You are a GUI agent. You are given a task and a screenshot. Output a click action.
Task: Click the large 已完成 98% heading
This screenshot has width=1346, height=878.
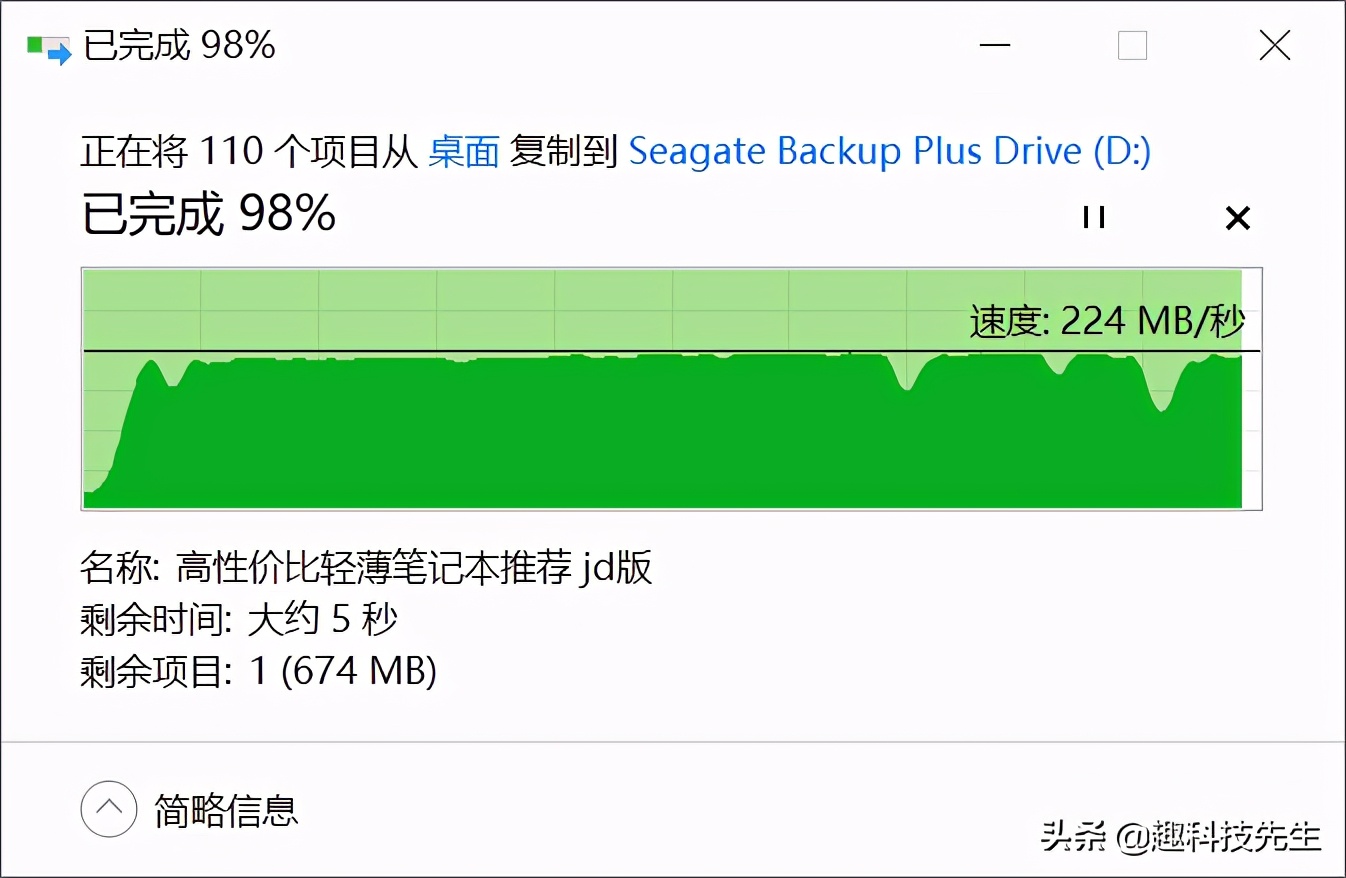(208, 213)
